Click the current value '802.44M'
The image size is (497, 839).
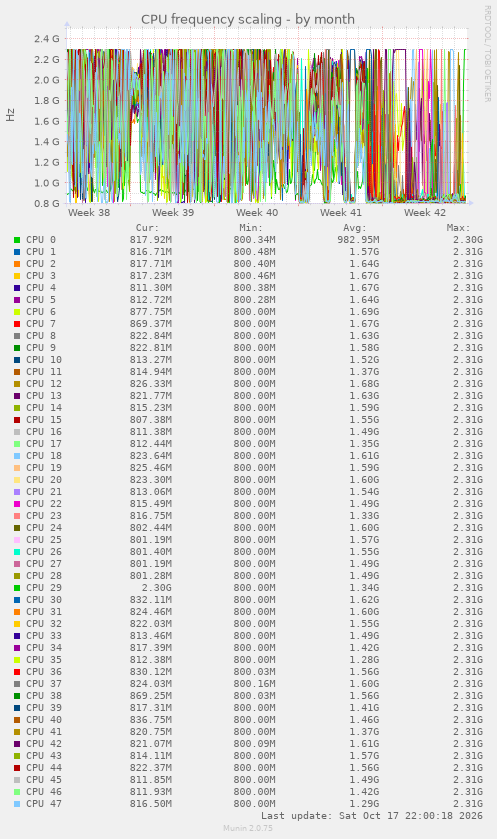point(151,528)
